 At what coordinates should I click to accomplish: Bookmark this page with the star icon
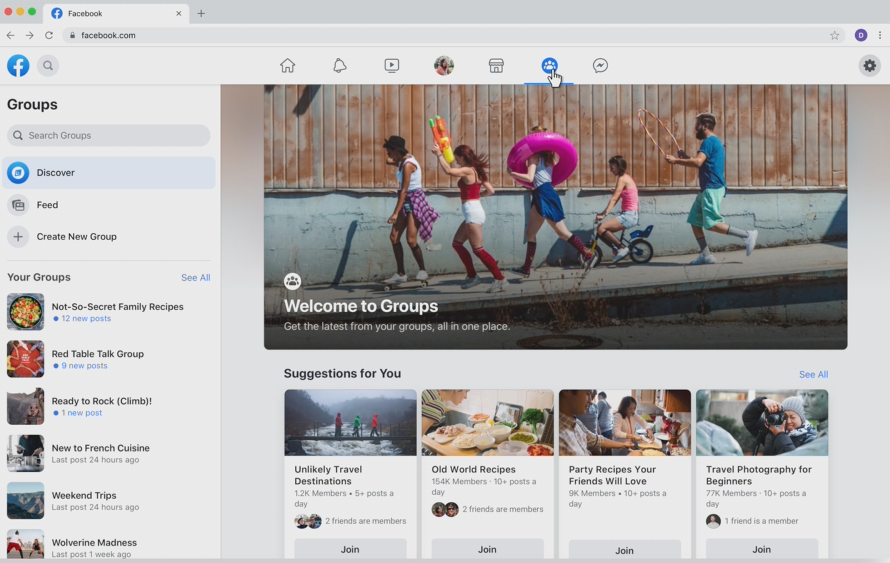tap(834, 35)
